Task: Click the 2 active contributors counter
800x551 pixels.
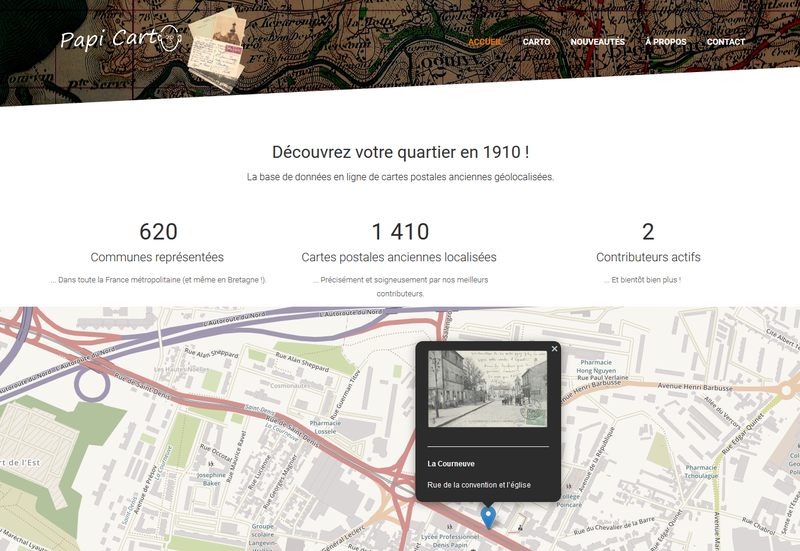Action: click(x=648, y=232)
